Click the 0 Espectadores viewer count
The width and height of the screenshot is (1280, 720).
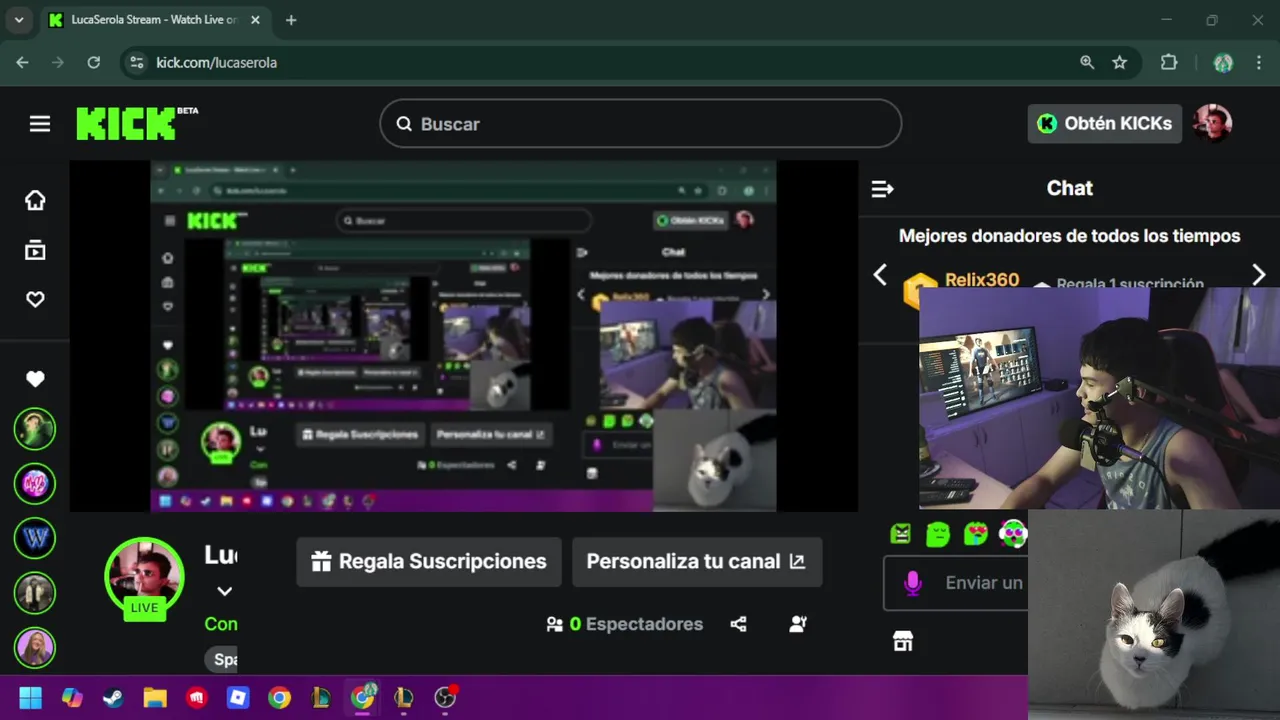click(x=625, y=624)
